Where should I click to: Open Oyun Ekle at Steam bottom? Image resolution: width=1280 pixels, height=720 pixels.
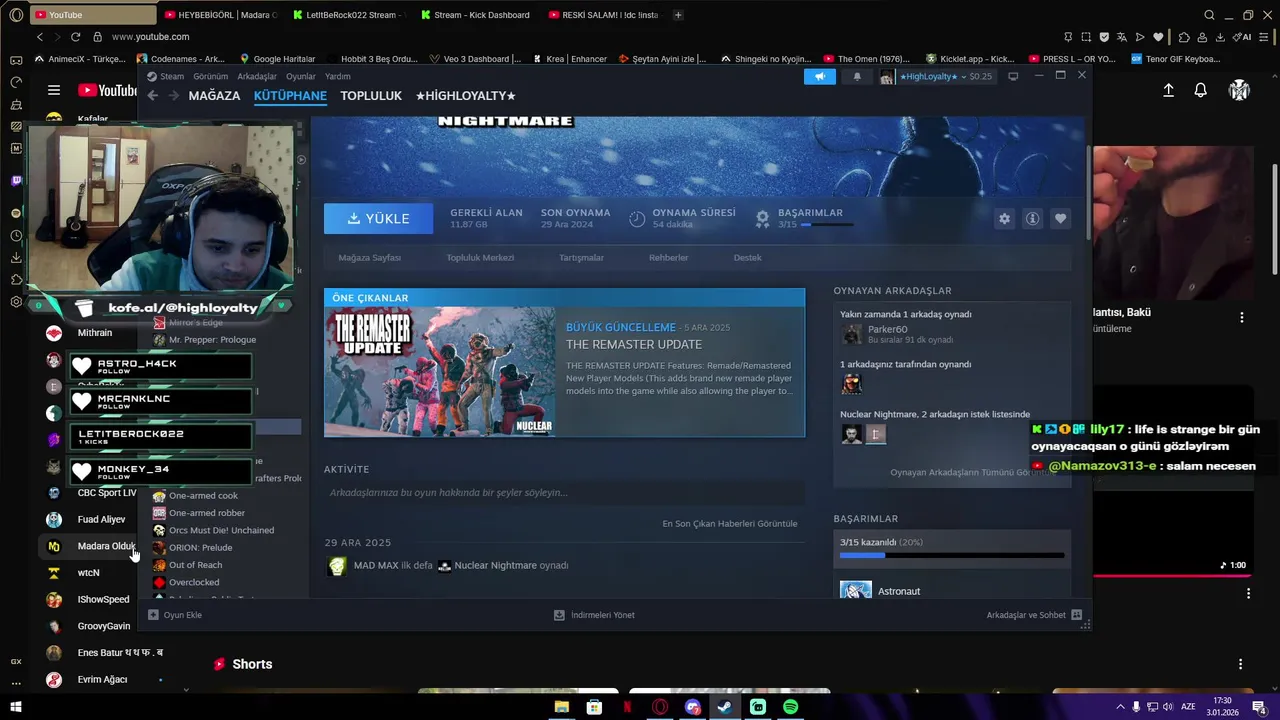click(175, 615)
